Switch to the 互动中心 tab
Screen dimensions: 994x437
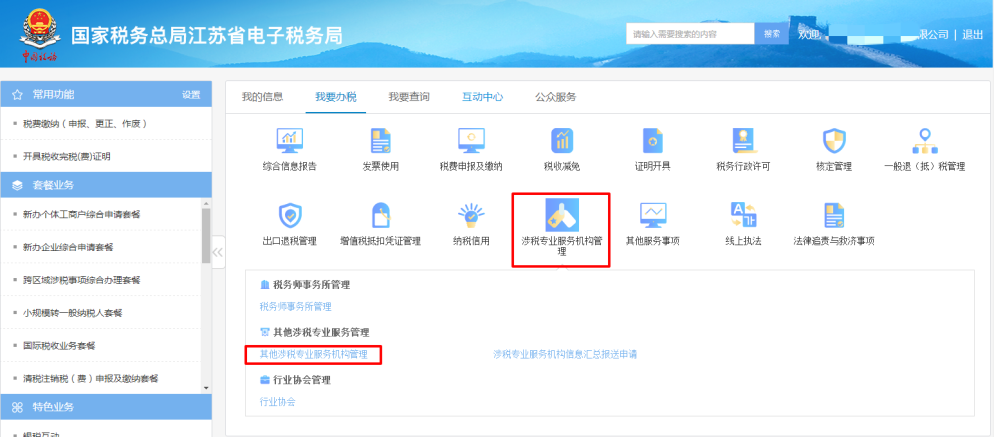pyautogui.click(x=482, y=97)
